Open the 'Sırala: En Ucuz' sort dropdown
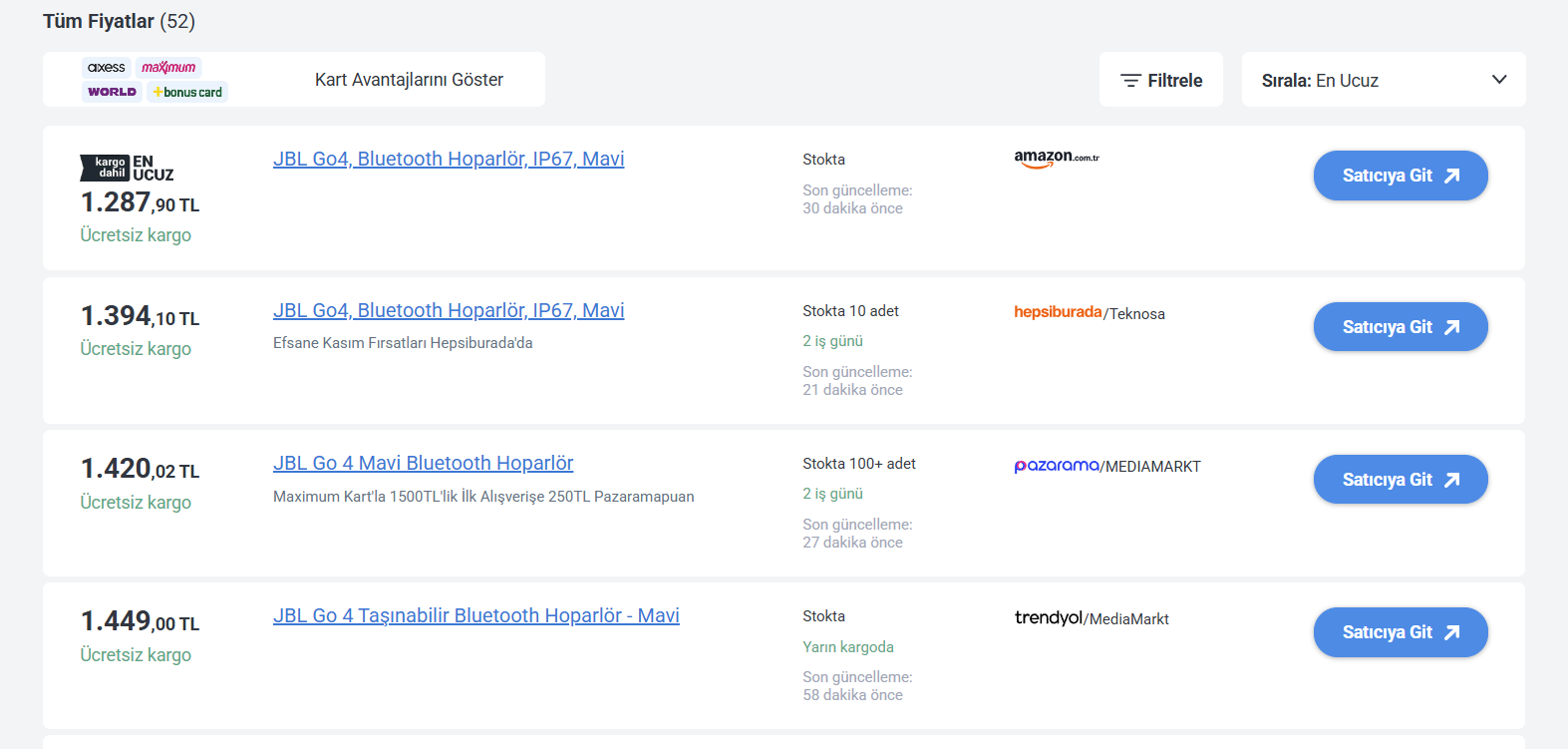Image resolution: width=1568 pixels, height=749 pixels. pos(1384,80)
